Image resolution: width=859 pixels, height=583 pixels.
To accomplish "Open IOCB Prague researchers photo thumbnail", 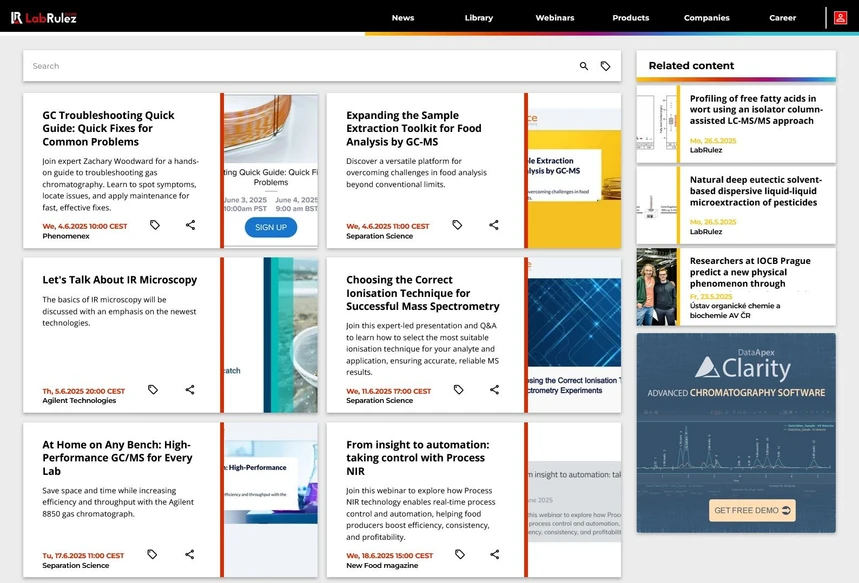I will (656, 287).
